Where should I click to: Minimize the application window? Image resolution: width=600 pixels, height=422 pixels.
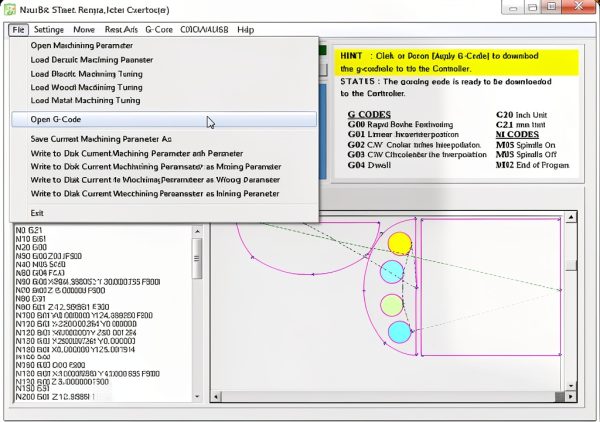[514, 8]
